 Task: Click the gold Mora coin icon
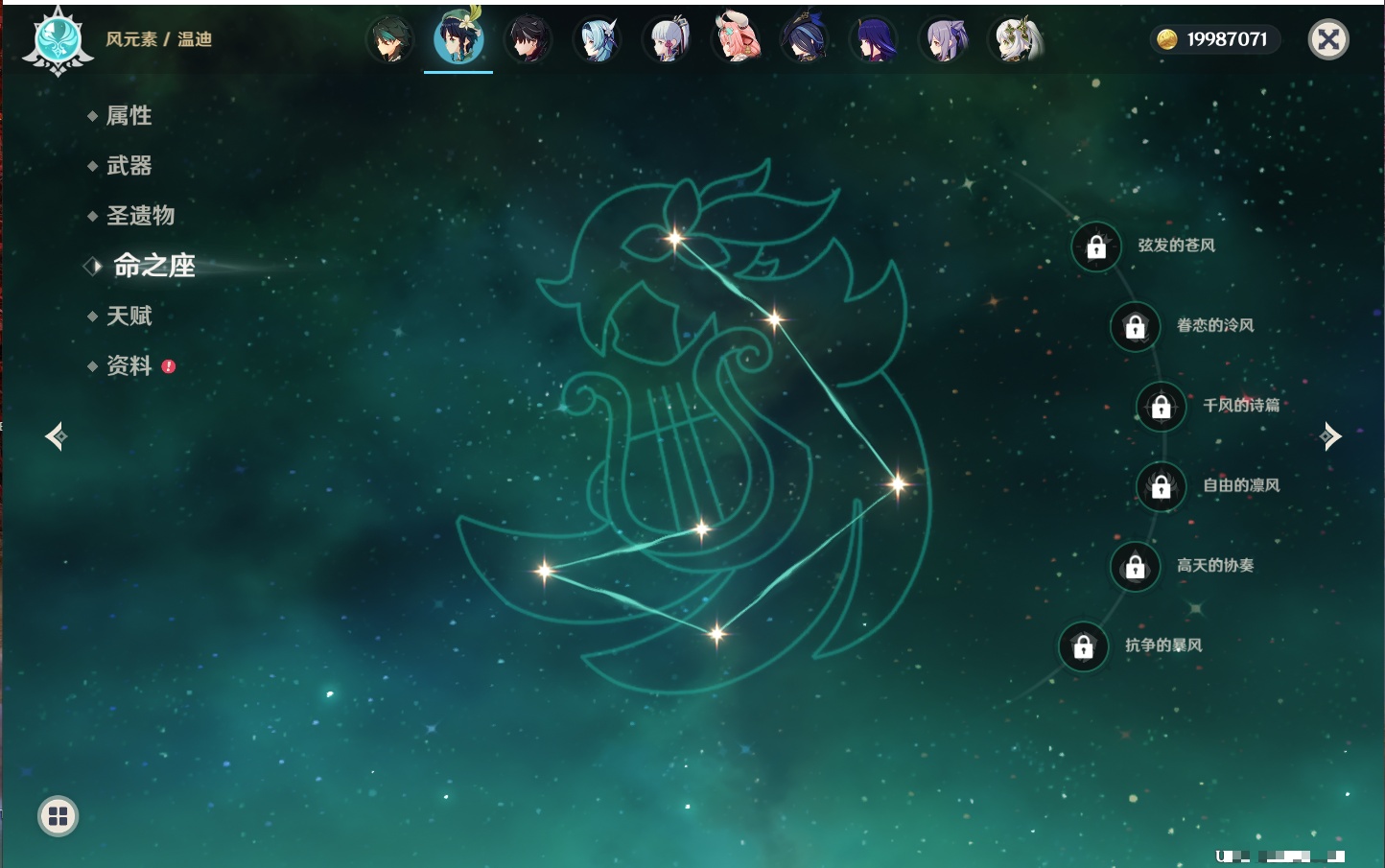(x=1167, y=39)
